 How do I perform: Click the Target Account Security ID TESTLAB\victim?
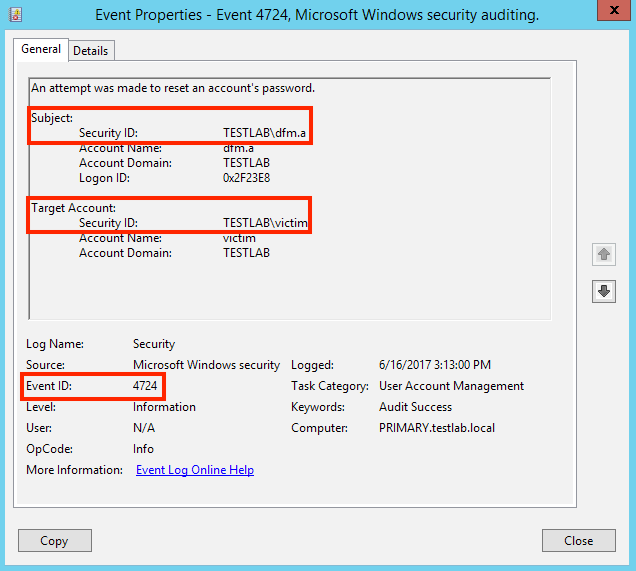[x=265, y=223]
